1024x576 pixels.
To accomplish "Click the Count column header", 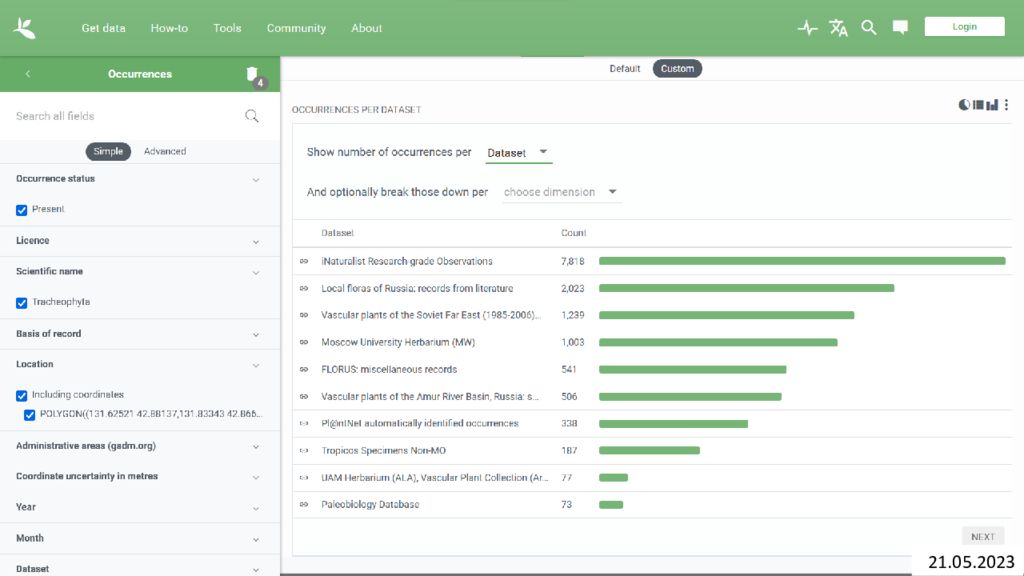I will (573, 233).
